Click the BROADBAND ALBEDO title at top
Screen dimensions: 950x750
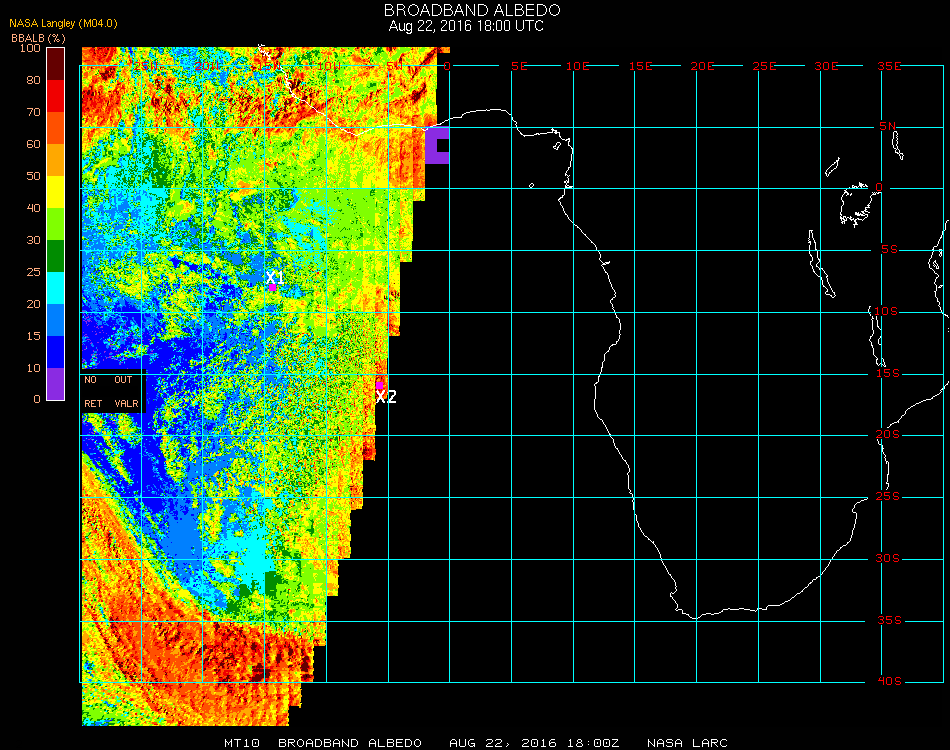pos(466,10)
